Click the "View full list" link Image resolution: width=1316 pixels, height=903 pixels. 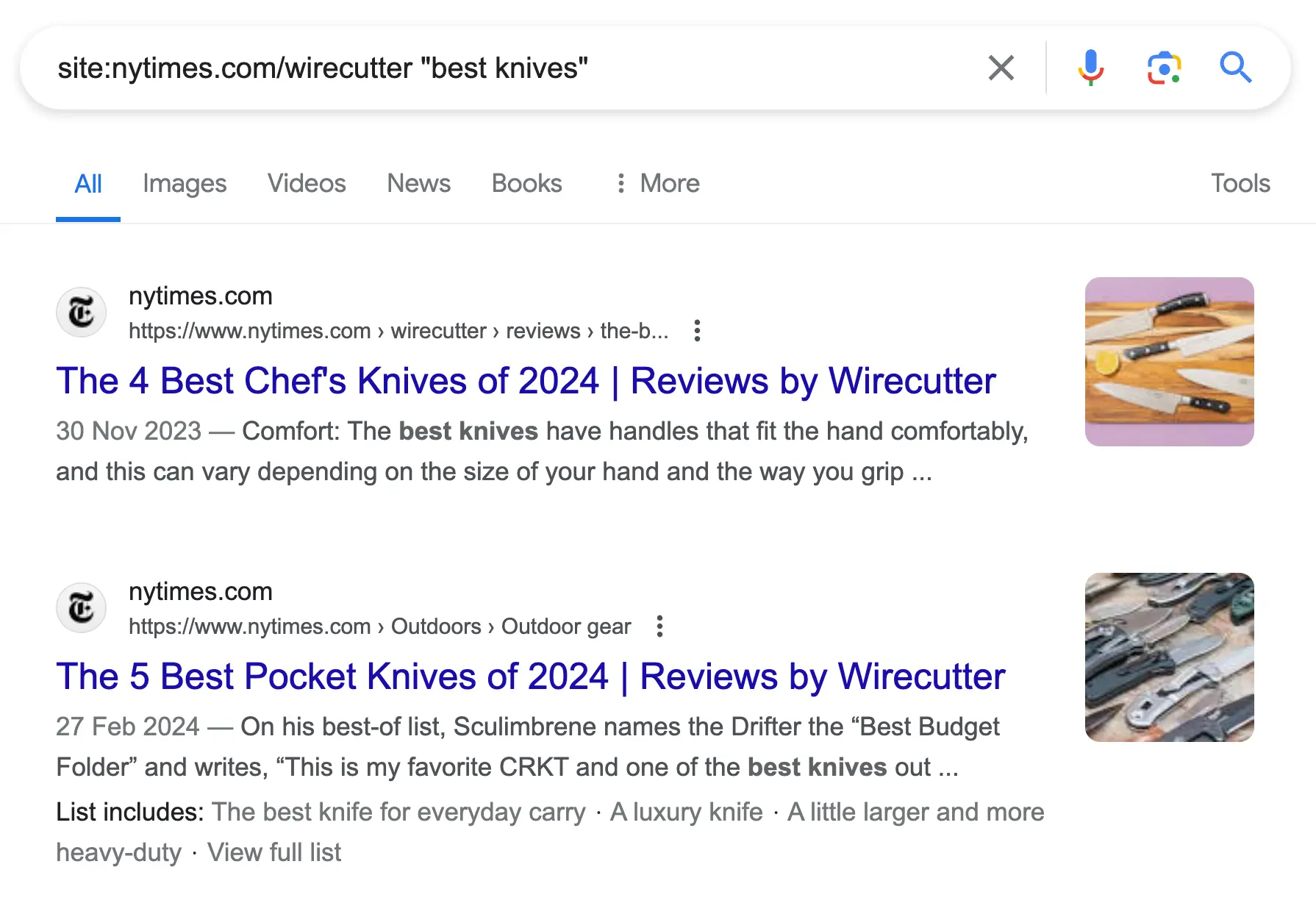coord(274,852)
